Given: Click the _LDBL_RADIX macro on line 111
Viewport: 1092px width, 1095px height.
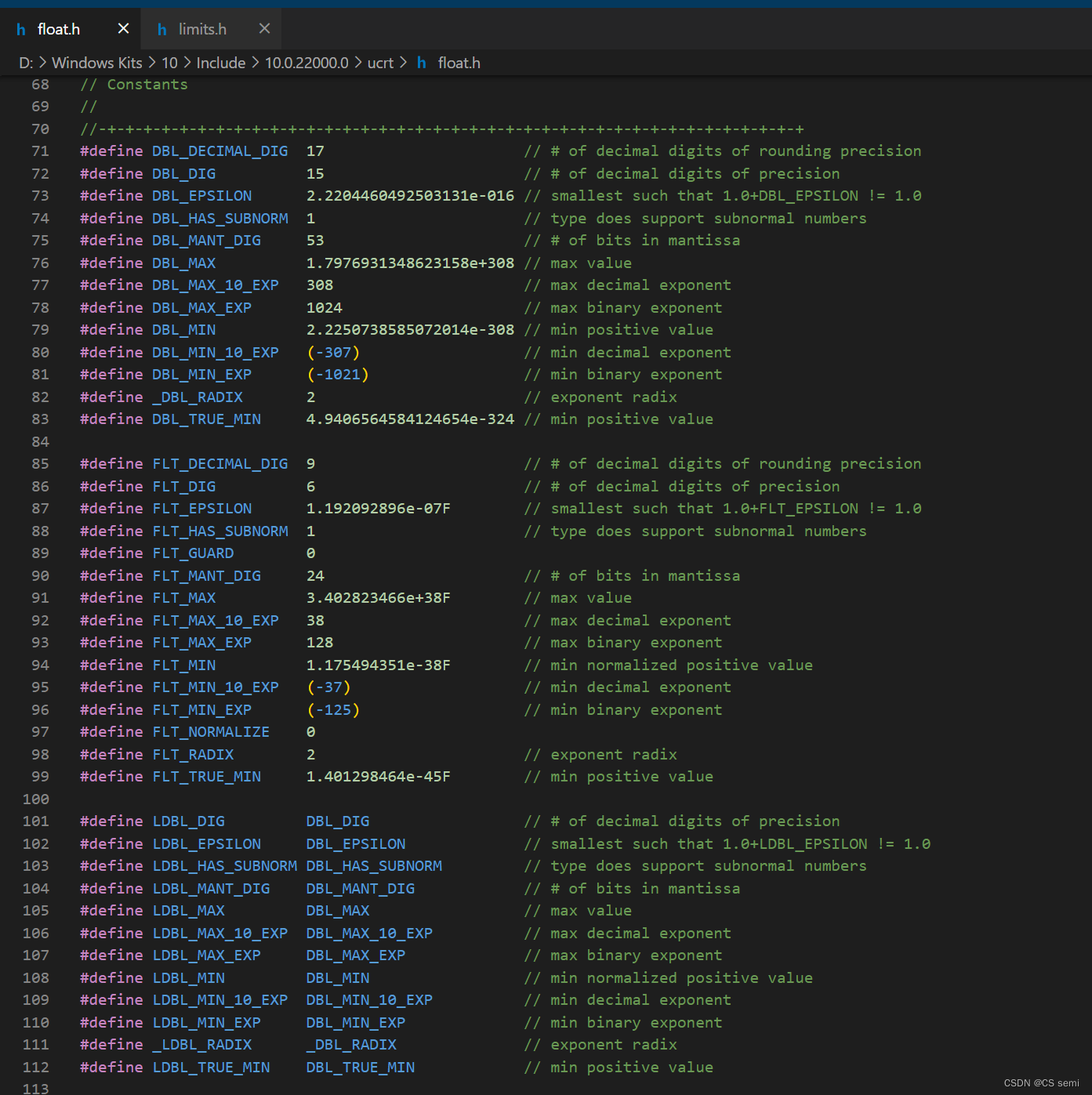Looking at the screenshot, I should 202,1045.
